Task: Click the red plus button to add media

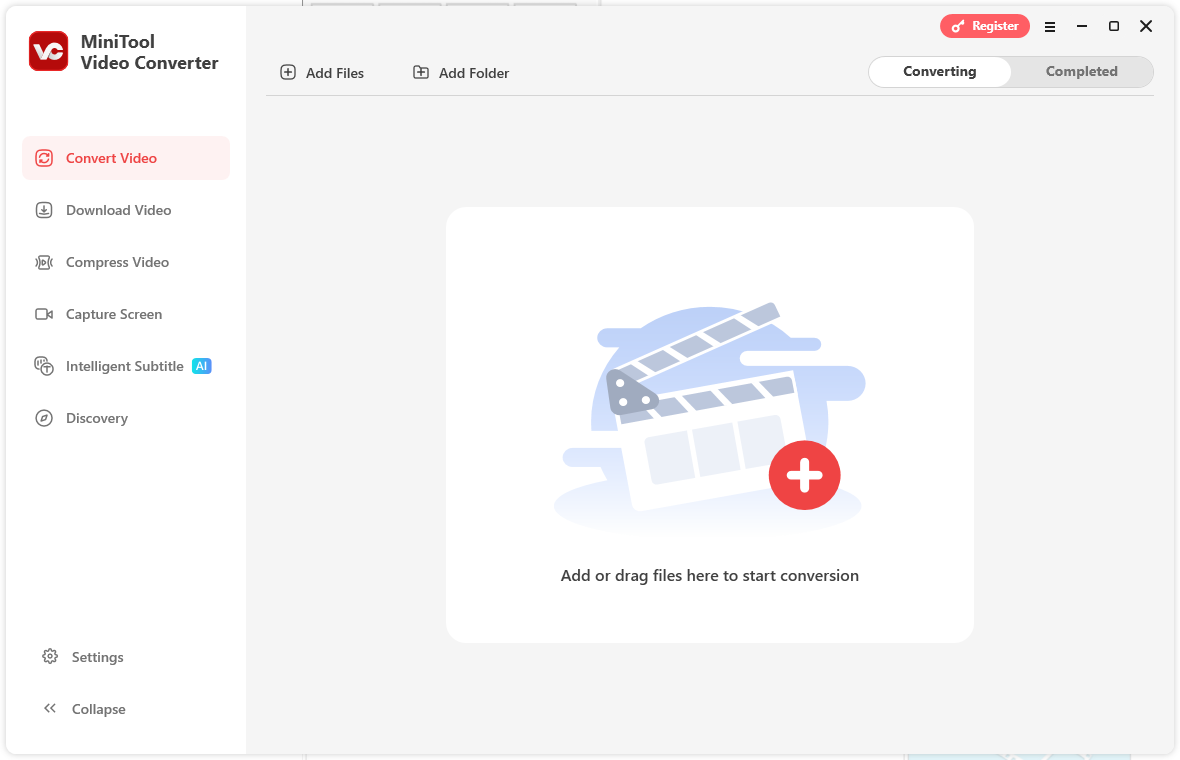Action: point(805,475)
